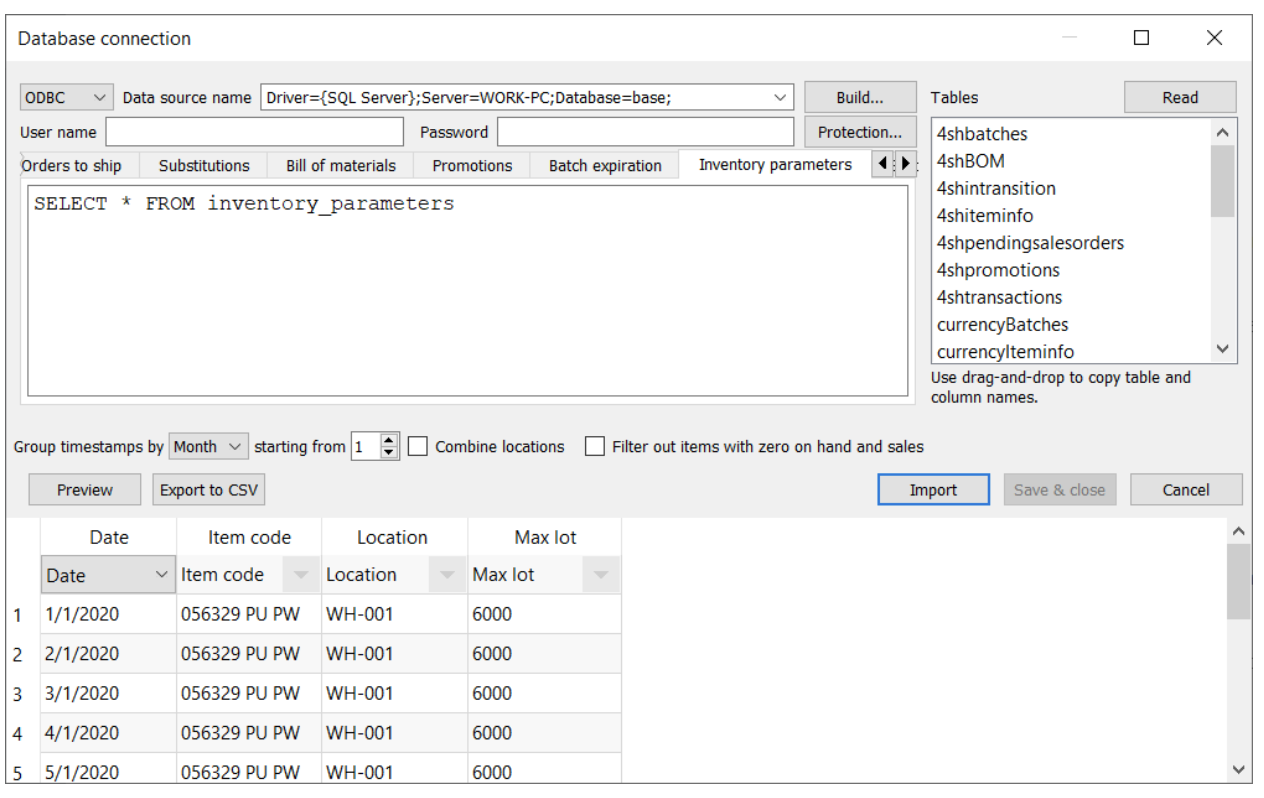Click the User name input field
This screenshot has height=798, width=1264.
(254, 132)
